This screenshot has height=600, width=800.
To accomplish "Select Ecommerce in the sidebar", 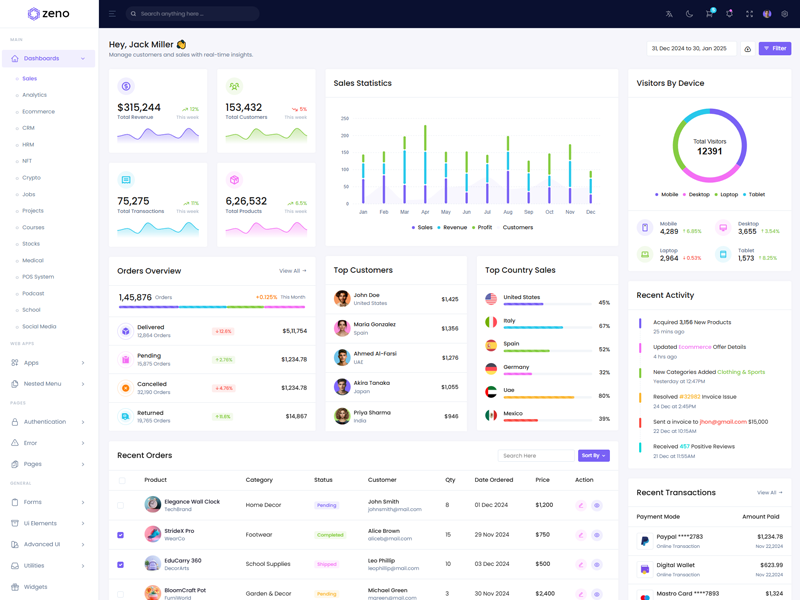I will pos(38,112).
